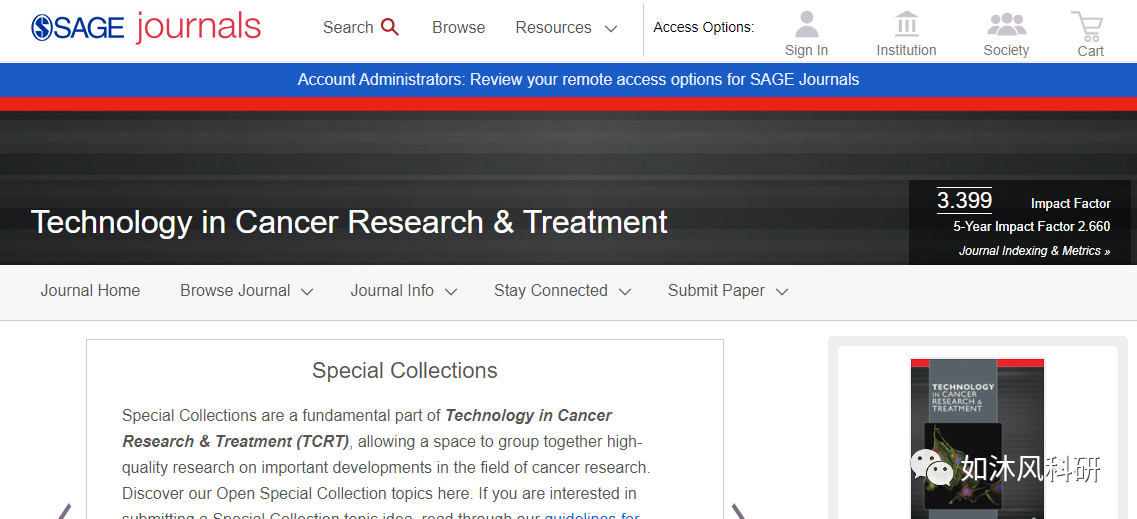
Task: Expand the Journal Info menu
Action: point(404,291)
